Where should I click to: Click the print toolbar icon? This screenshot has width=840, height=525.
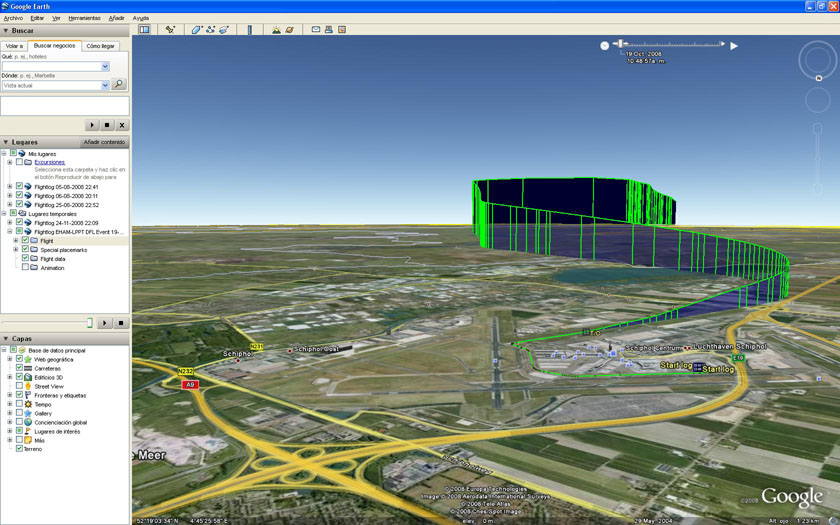(x=329, y=29)
